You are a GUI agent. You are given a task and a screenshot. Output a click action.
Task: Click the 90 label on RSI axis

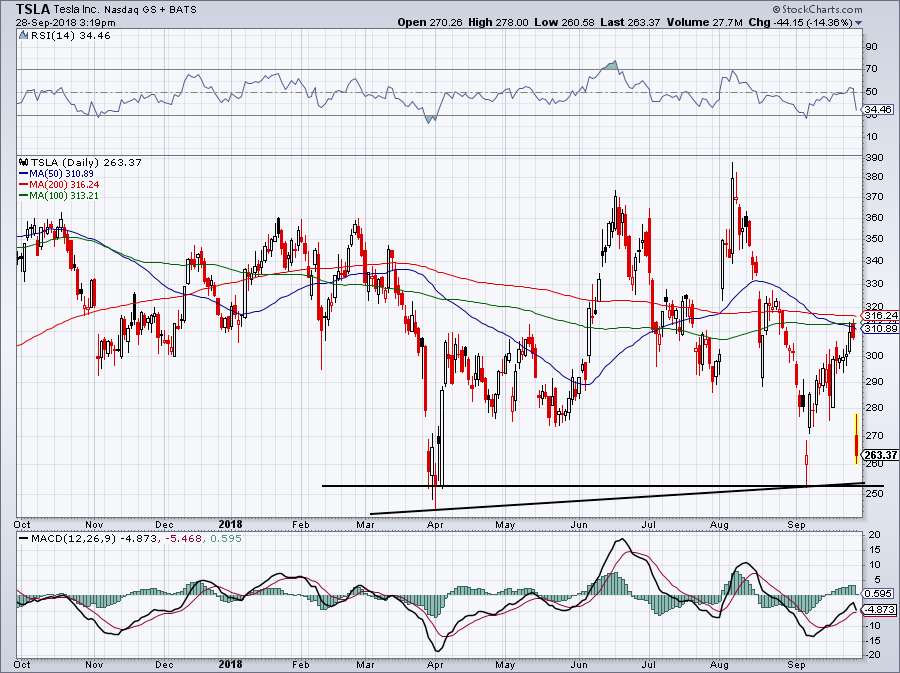(872, 46)
